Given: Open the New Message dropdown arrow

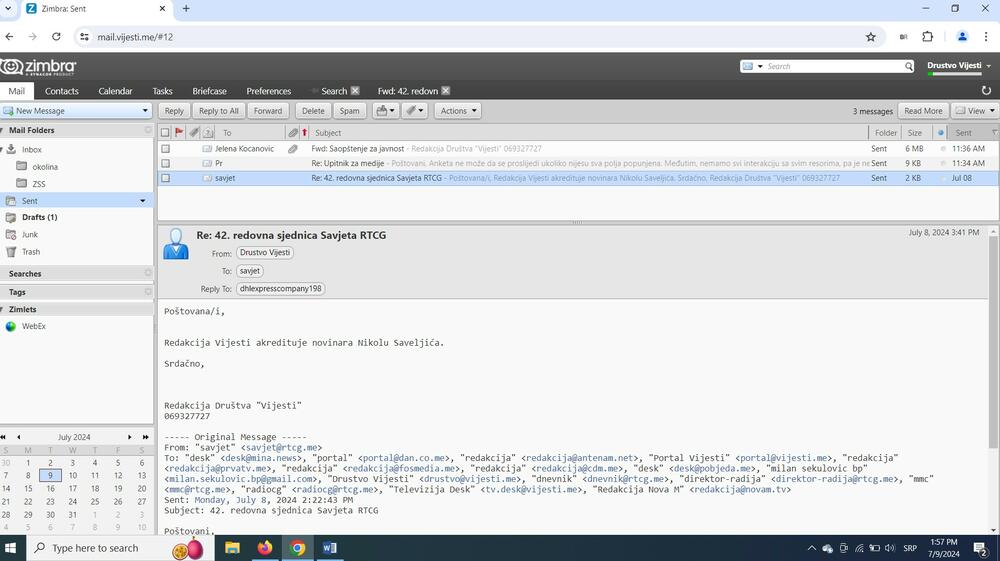Looking at the screenshot, I should [x=146, y=111].
